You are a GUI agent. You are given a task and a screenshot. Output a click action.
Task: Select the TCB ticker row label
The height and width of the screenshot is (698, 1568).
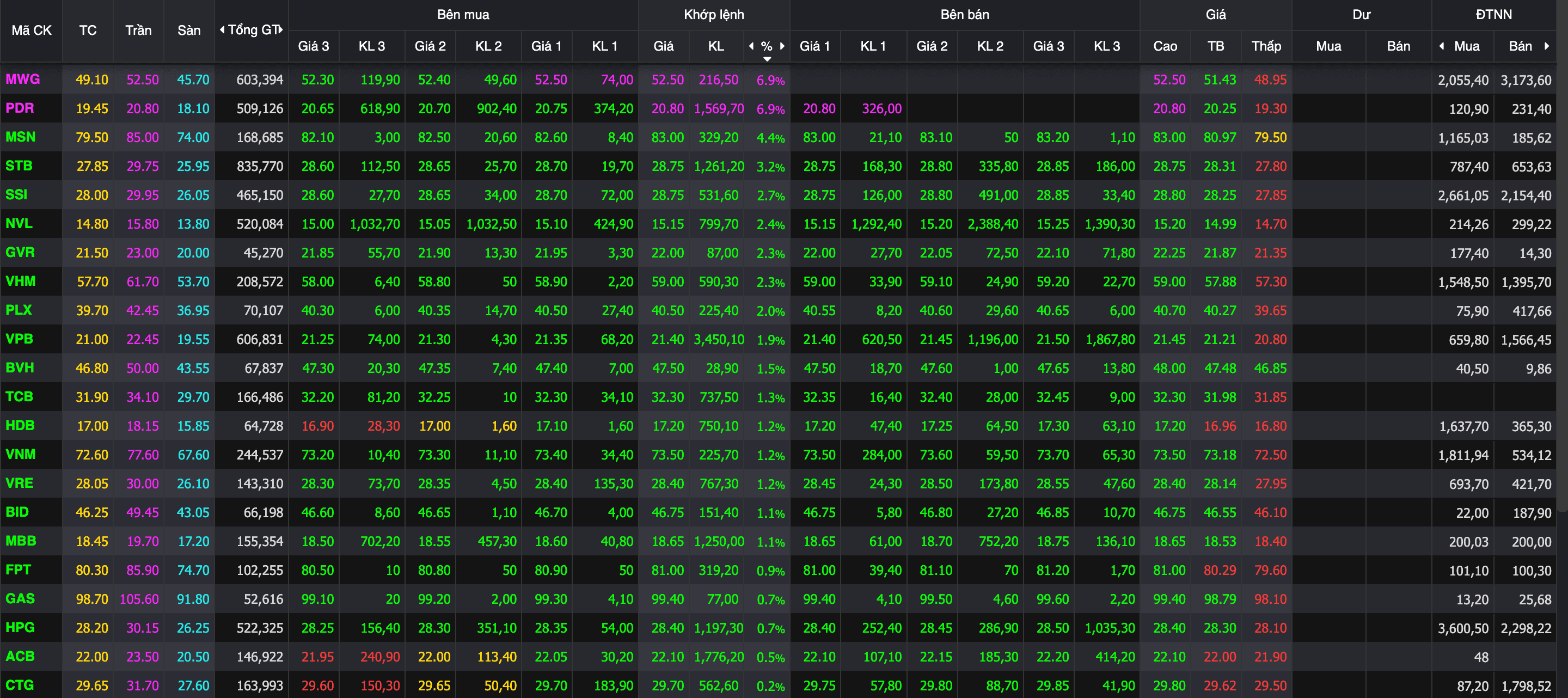pyautogui.click(x=19, y=397)
